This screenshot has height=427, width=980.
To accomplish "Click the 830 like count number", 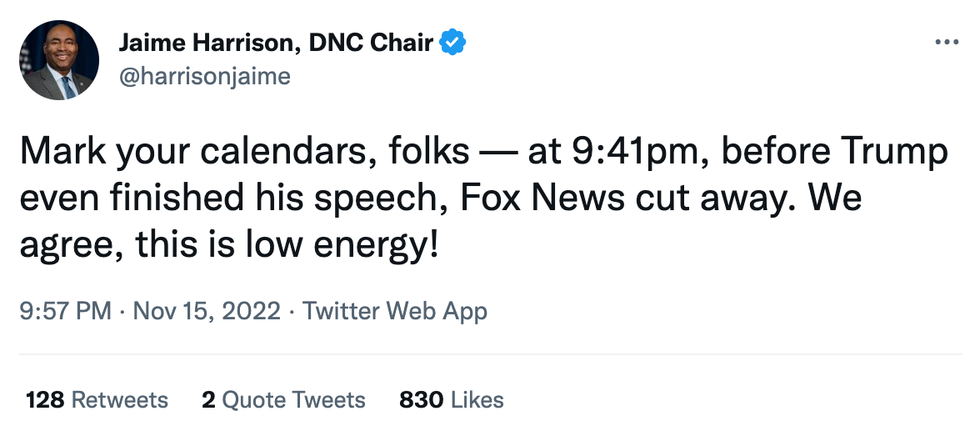I will pyautogui.click(x=420, y=400).
